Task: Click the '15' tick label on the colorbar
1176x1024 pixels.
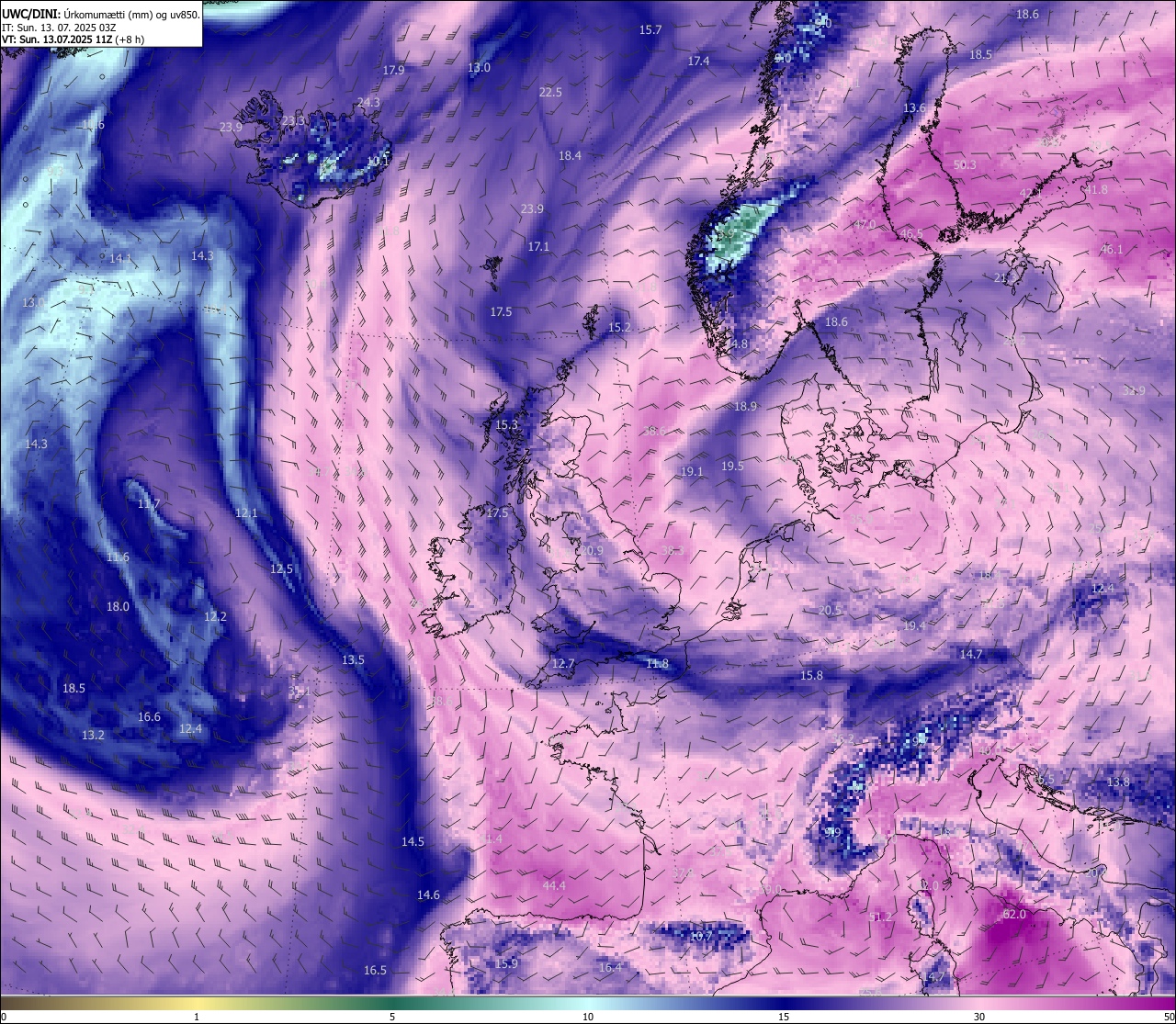Action: coord(784,1017)
